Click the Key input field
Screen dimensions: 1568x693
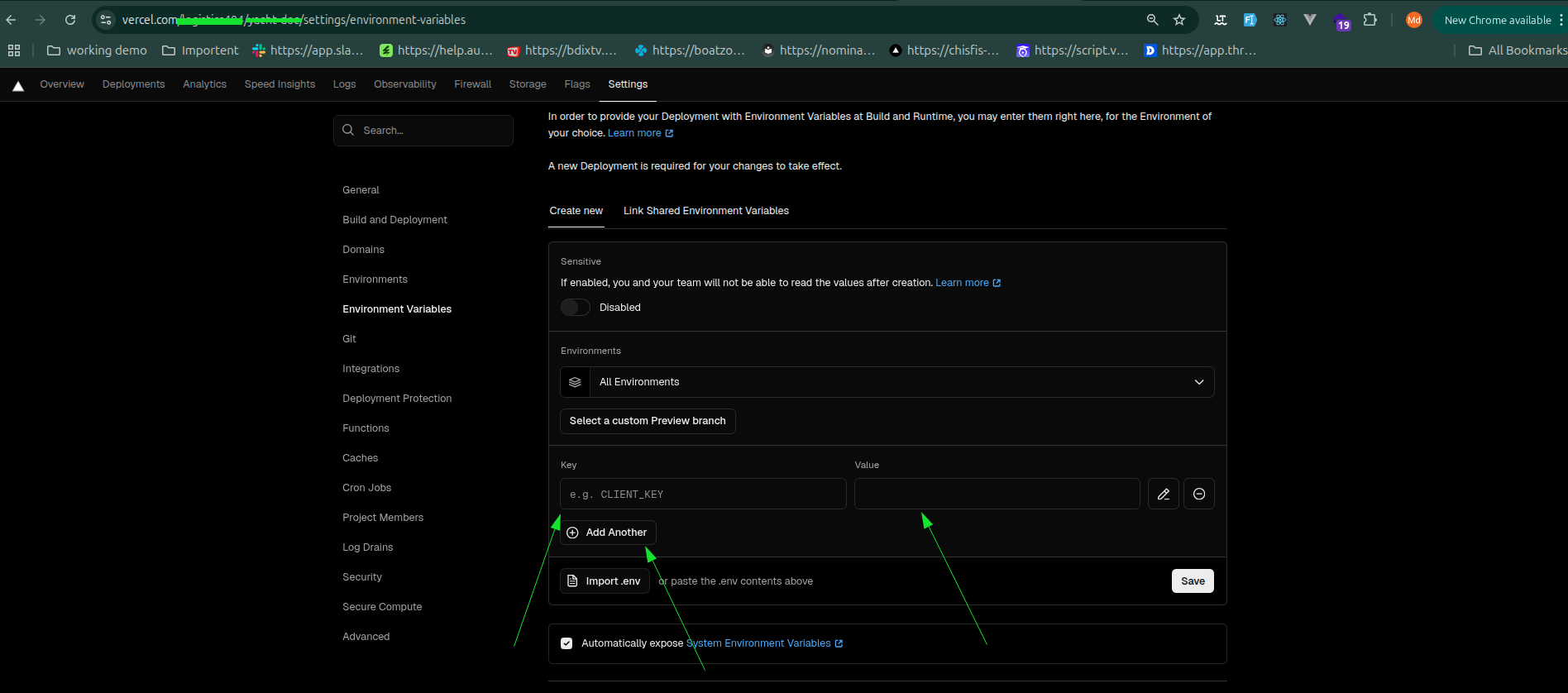click(x=704, y=494)
